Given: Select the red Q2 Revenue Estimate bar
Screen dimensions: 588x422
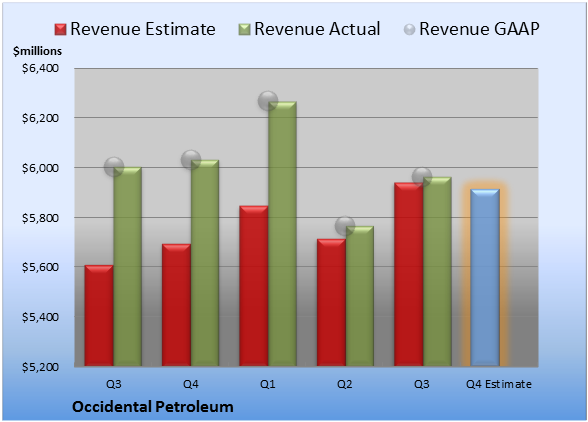Looking at the screenshot, I should [x=331, y=302].
